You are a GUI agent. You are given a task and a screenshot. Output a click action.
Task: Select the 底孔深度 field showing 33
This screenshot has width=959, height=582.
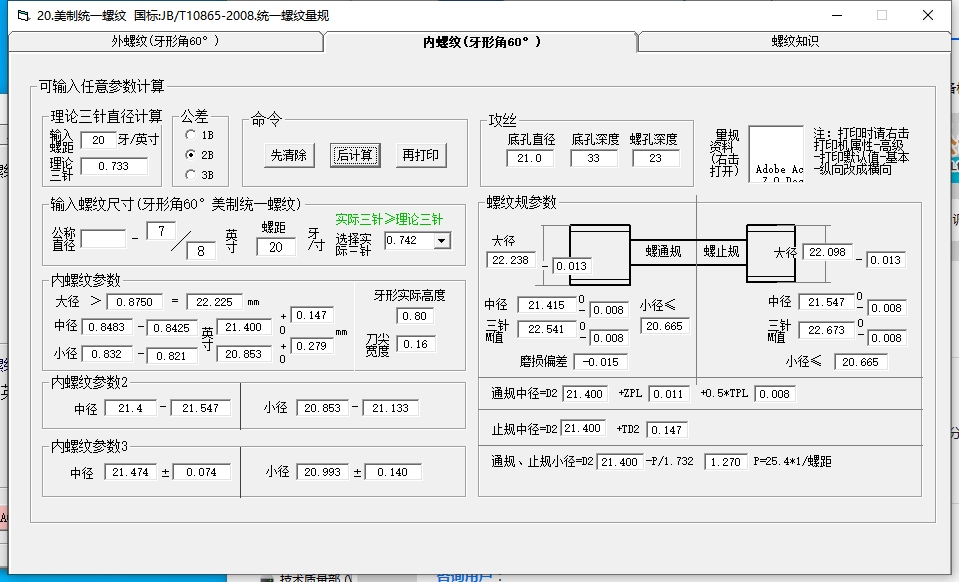[x=595, y=158]
